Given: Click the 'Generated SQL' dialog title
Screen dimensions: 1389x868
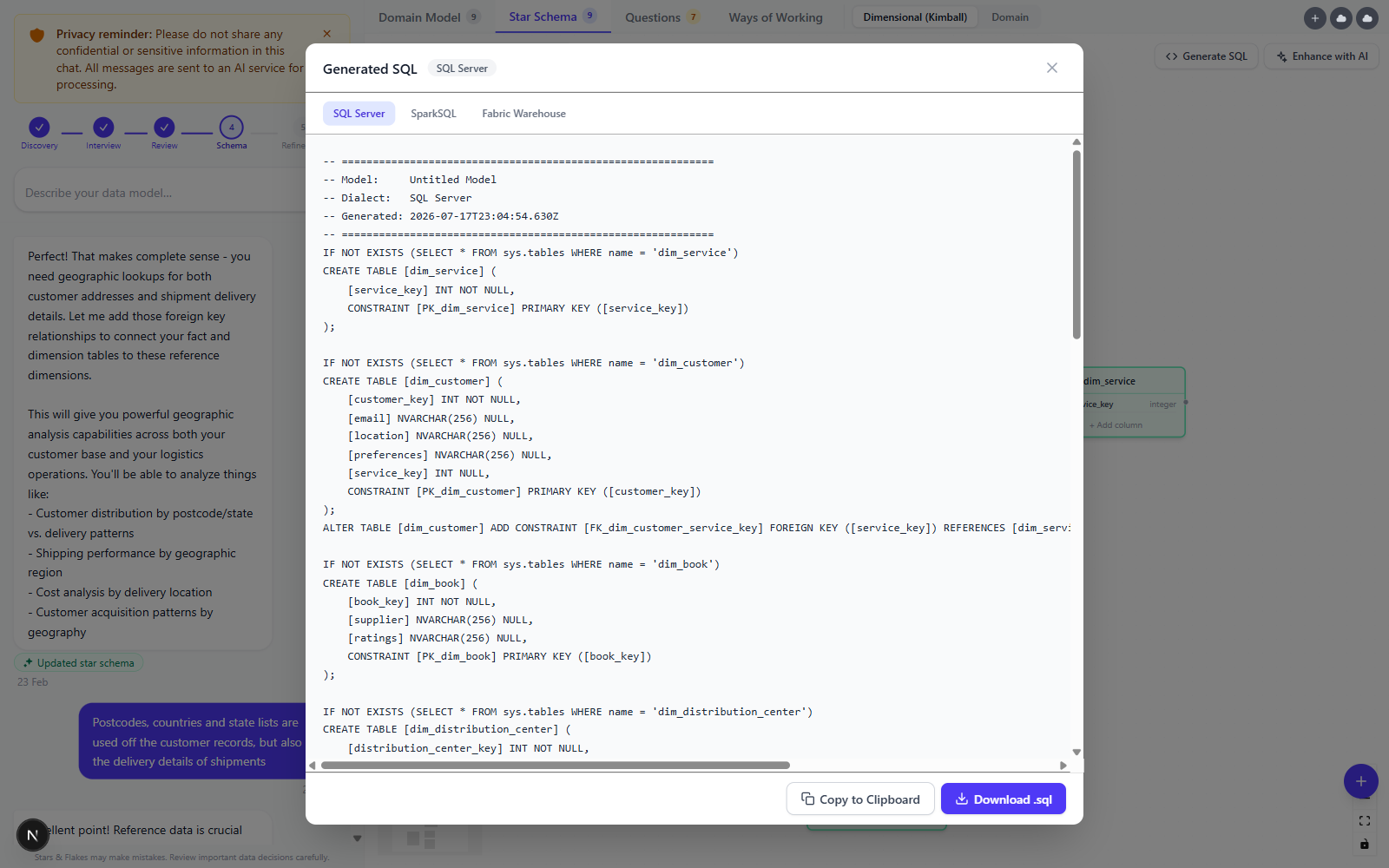Looking at the screenshot, I should coord(370,69).
